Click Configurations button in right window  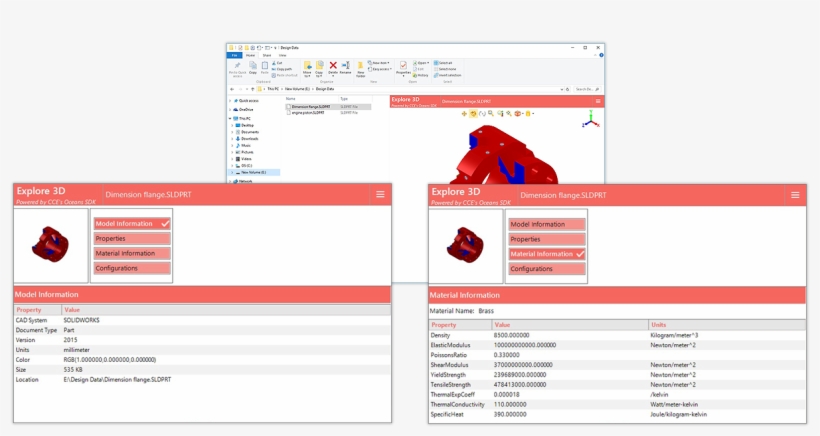(x=546, y=269)
